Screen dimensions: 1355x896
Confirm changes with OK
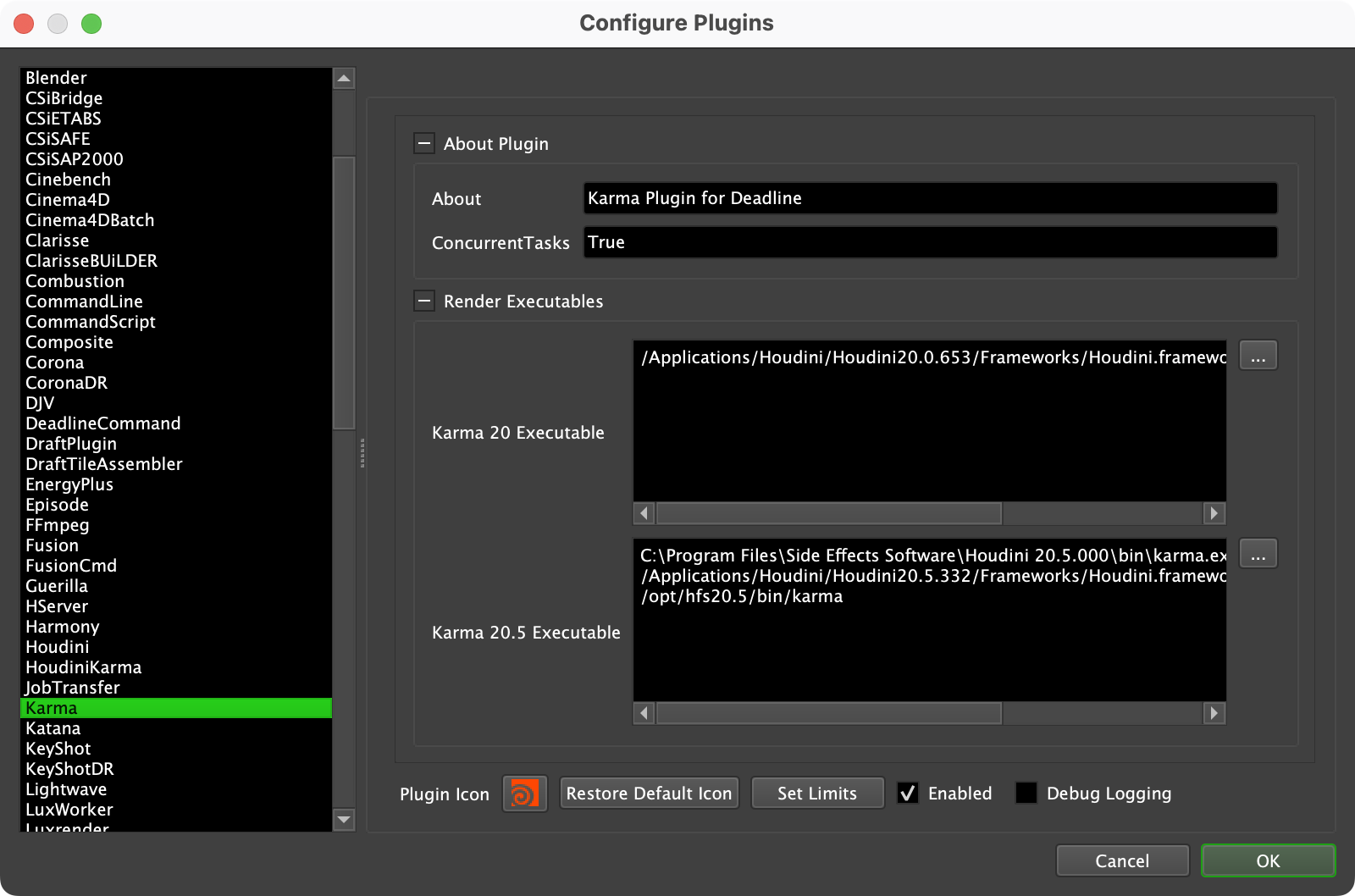[x=1268, y=860]
